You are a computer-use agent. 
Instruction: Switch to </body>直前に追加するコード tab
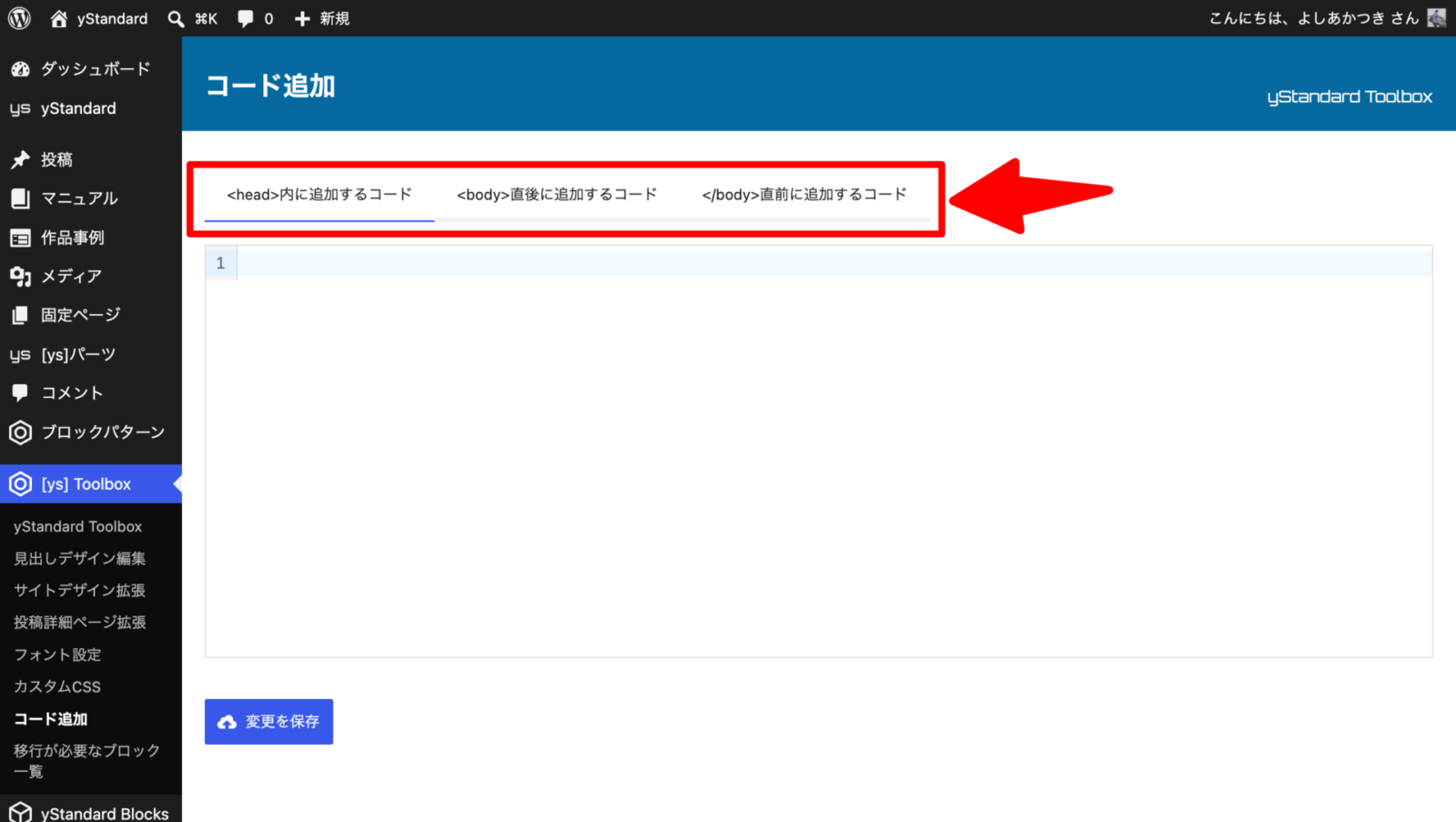coord(804,195)
